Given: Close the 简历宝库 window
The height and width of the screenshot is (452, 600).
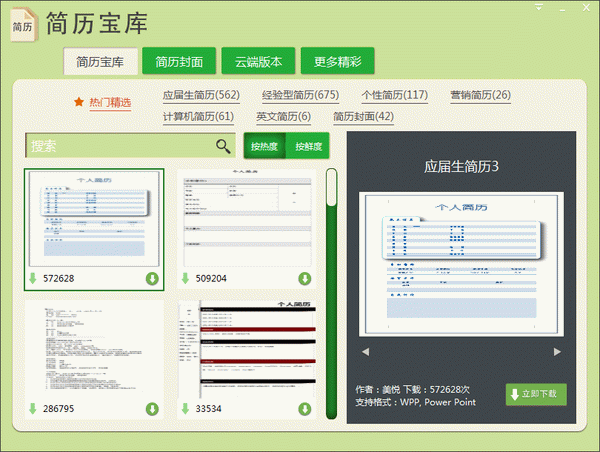Looking at the screenshot, I should [586, 7].
